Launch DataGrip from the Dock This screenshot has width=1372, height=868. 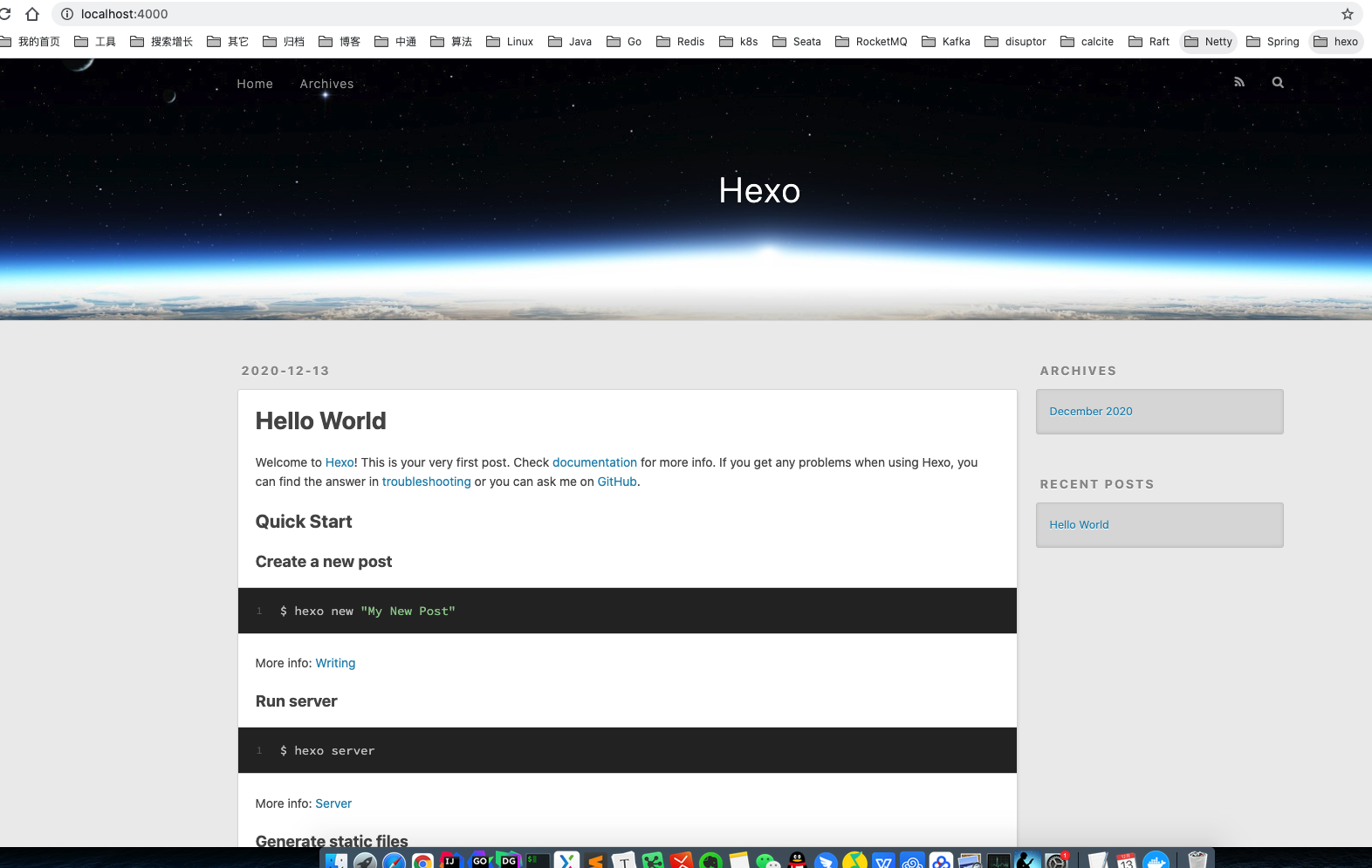coord(508,860)
